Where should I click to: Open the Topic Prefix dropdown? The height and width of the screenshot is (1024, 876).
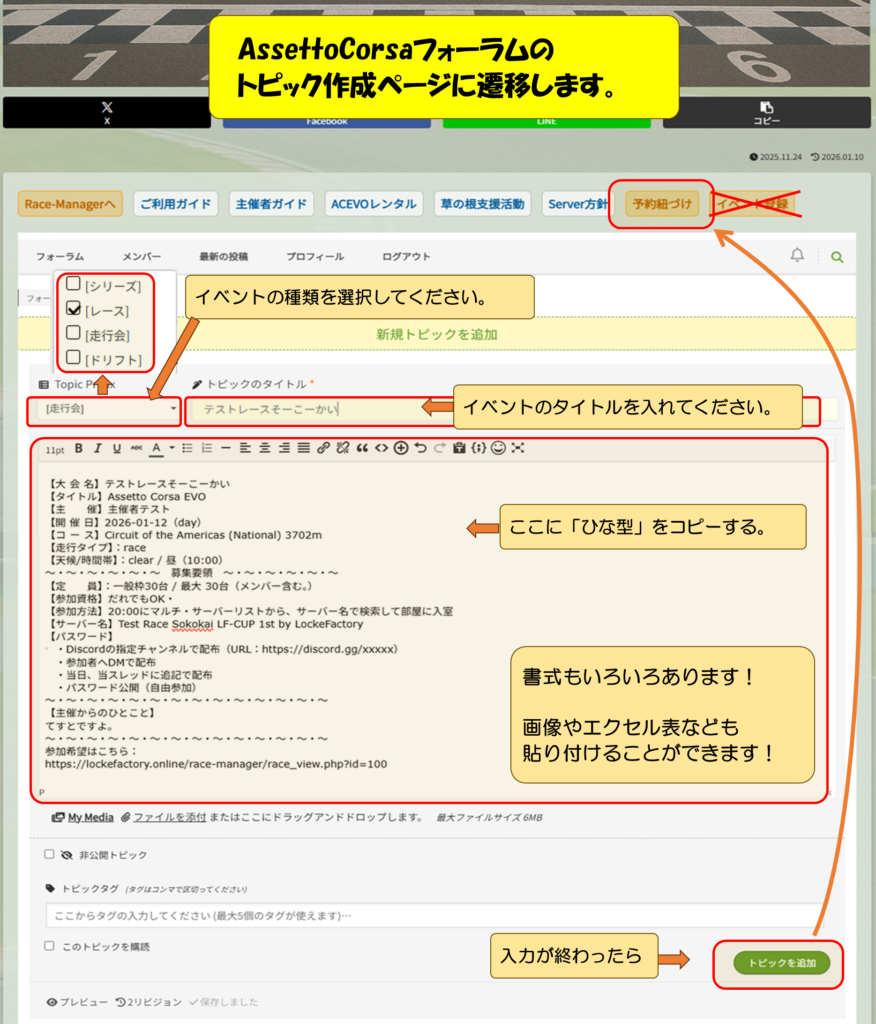105,409
